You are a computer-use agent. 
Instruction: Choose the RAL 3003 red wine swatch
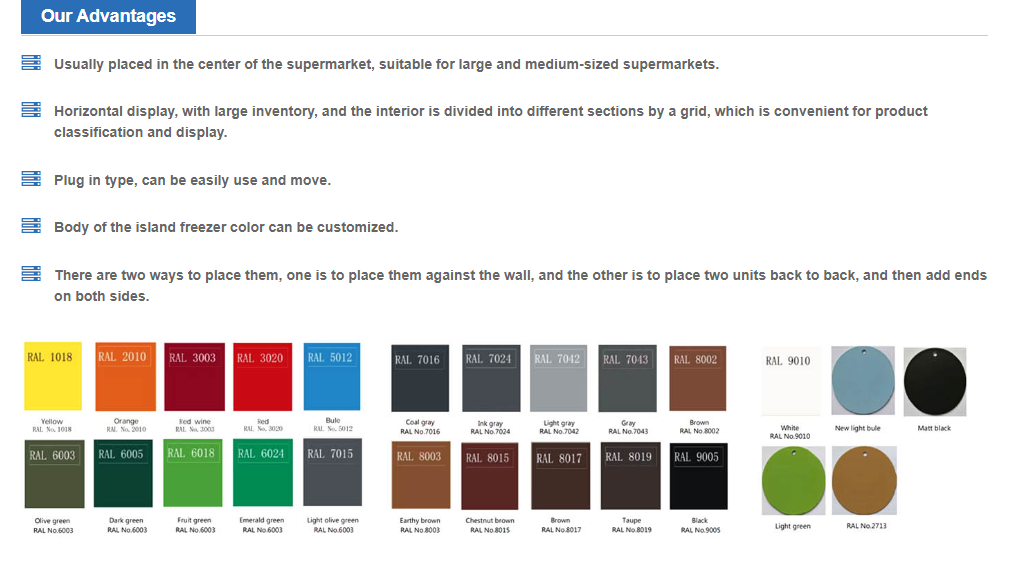tap(192, 376)
